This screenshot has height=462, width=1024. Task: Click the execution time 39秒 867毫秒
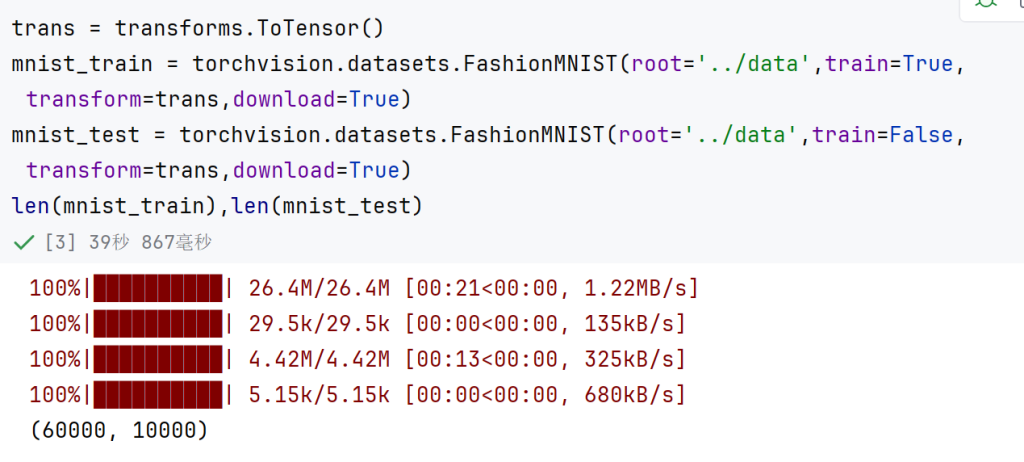point(151,243)
